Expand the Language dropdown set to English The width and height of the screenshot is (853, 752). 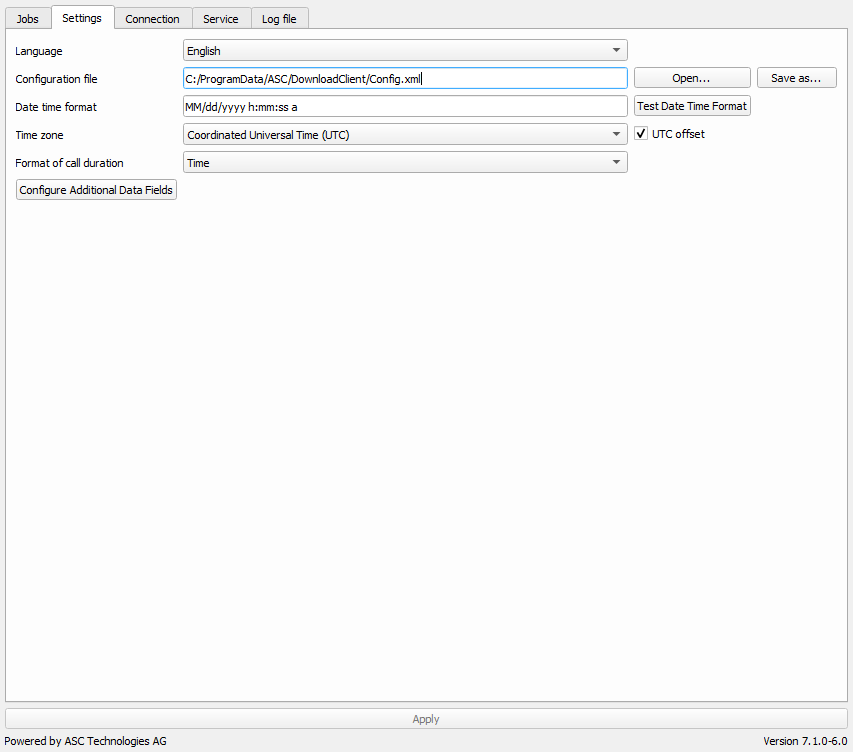pos(405,51)
